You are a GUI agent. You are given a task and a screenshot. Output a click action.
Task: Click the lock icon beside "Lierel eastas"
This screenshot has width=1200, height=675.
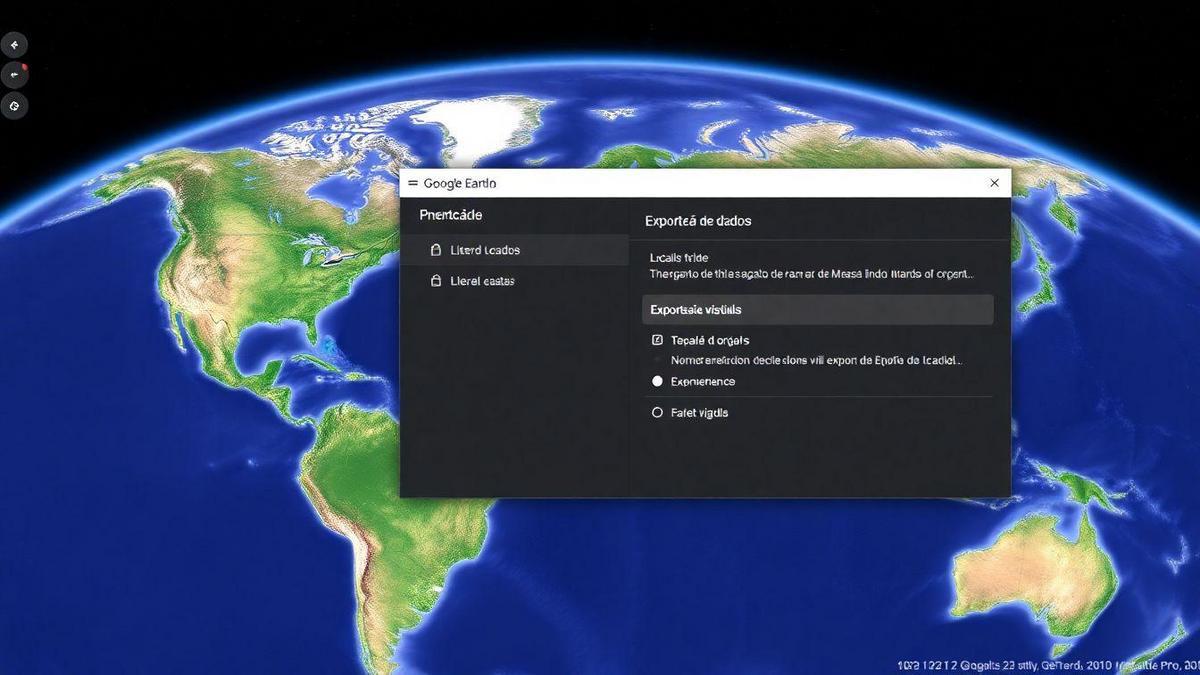coord(434,281)
